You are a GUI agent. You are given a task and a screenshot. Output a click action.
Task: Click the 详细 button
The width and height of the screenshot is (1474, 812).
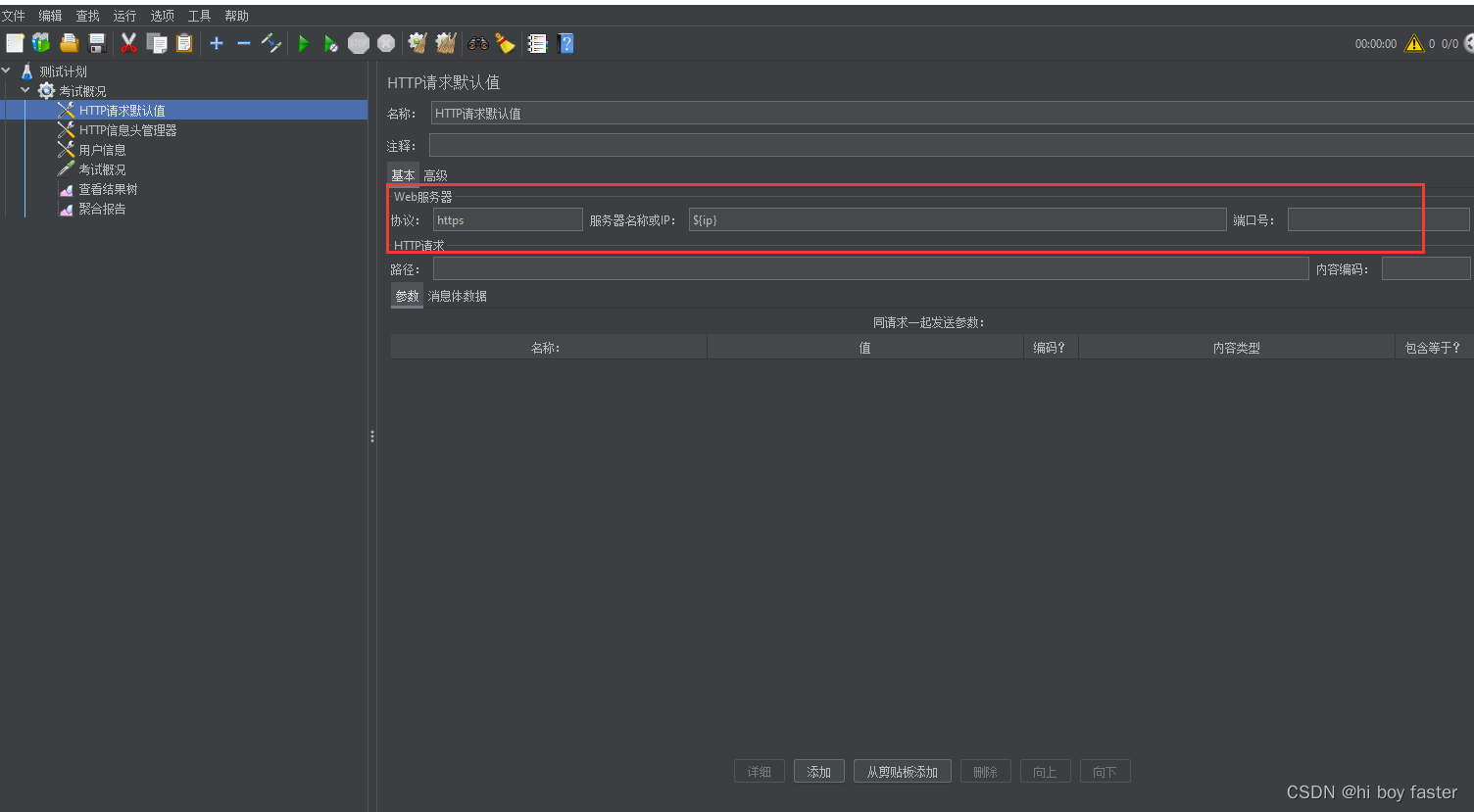tap(760, 772)
